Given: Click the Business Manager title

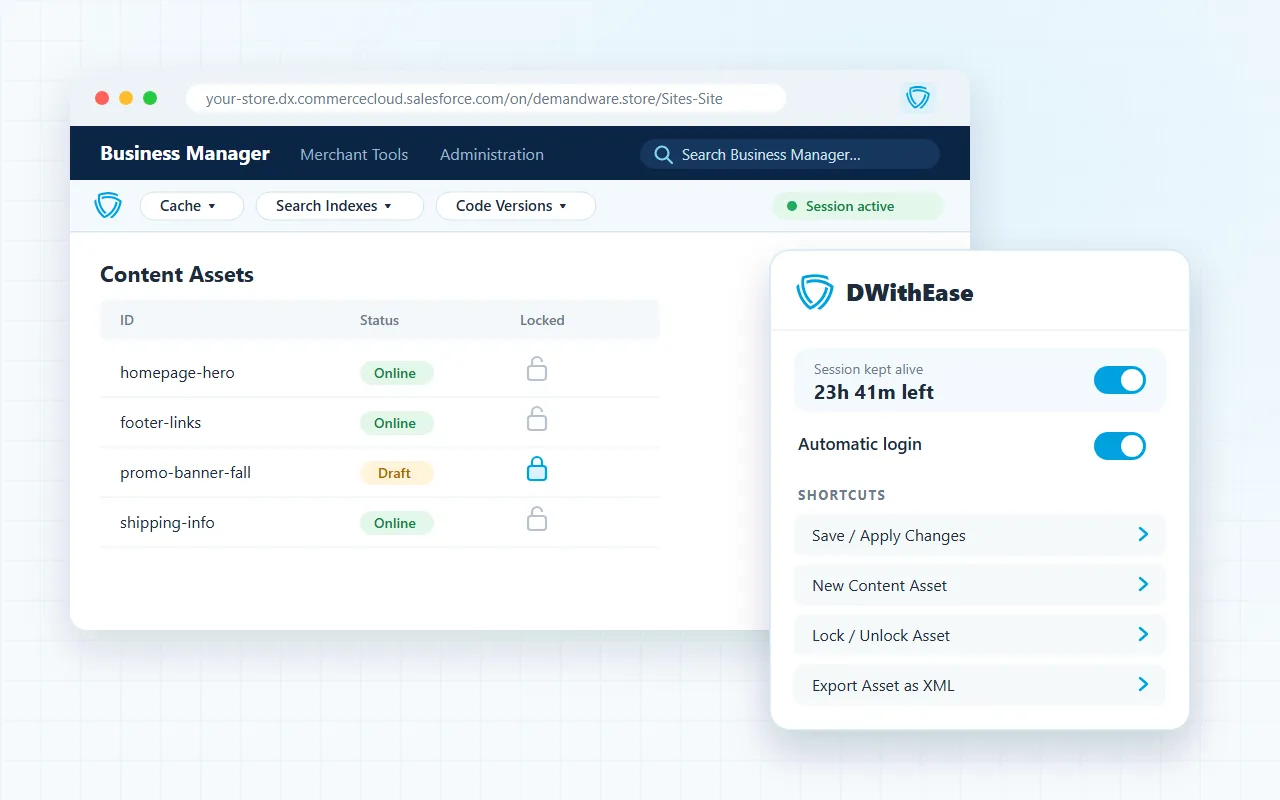Looking at the screenshot, I should [185, 153].
